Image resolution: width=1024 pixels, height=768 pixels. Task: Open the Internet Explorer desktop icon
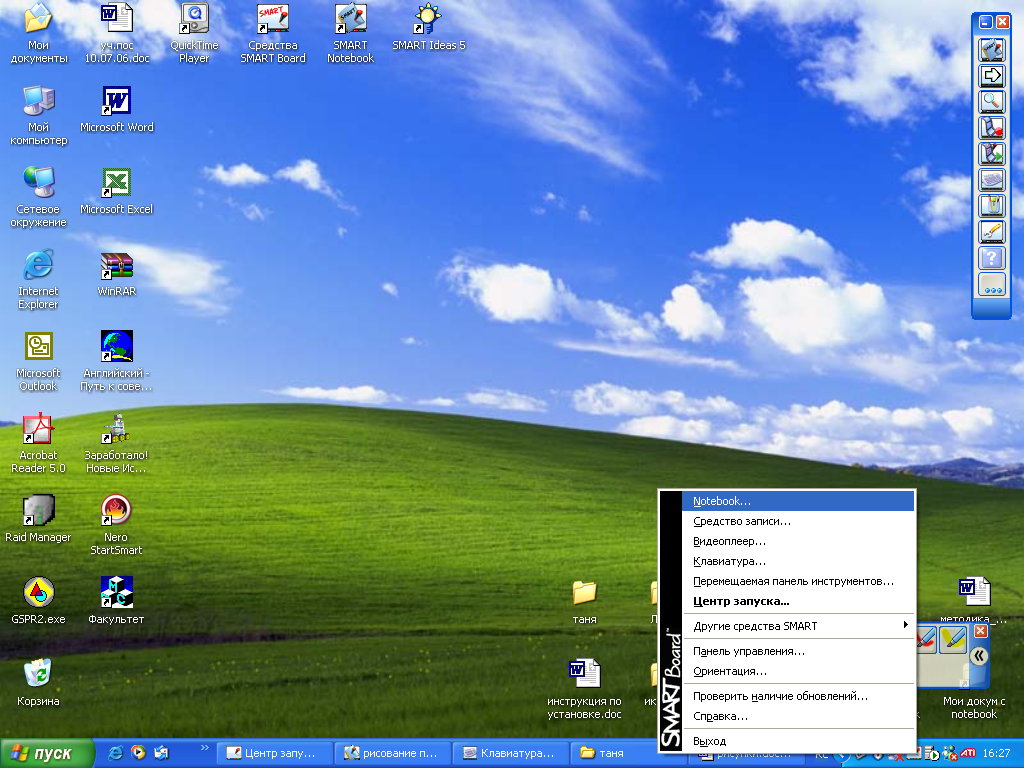click(x=39, y=280)
